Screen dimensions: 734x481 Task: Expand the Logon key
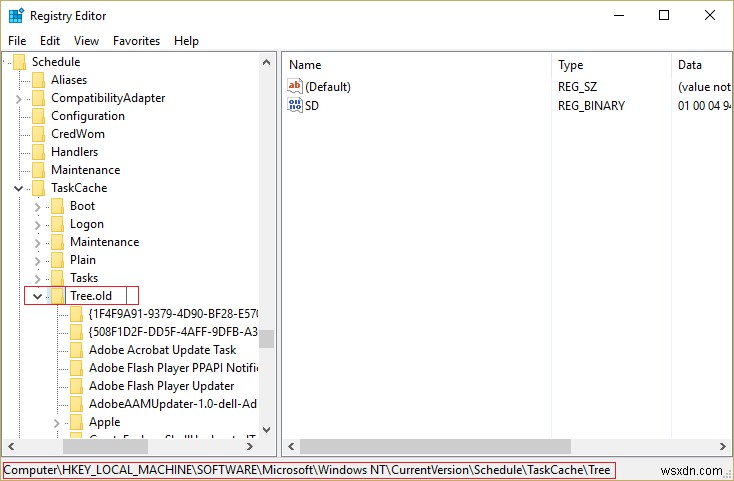pyautogui.click(x=37, y=225)
